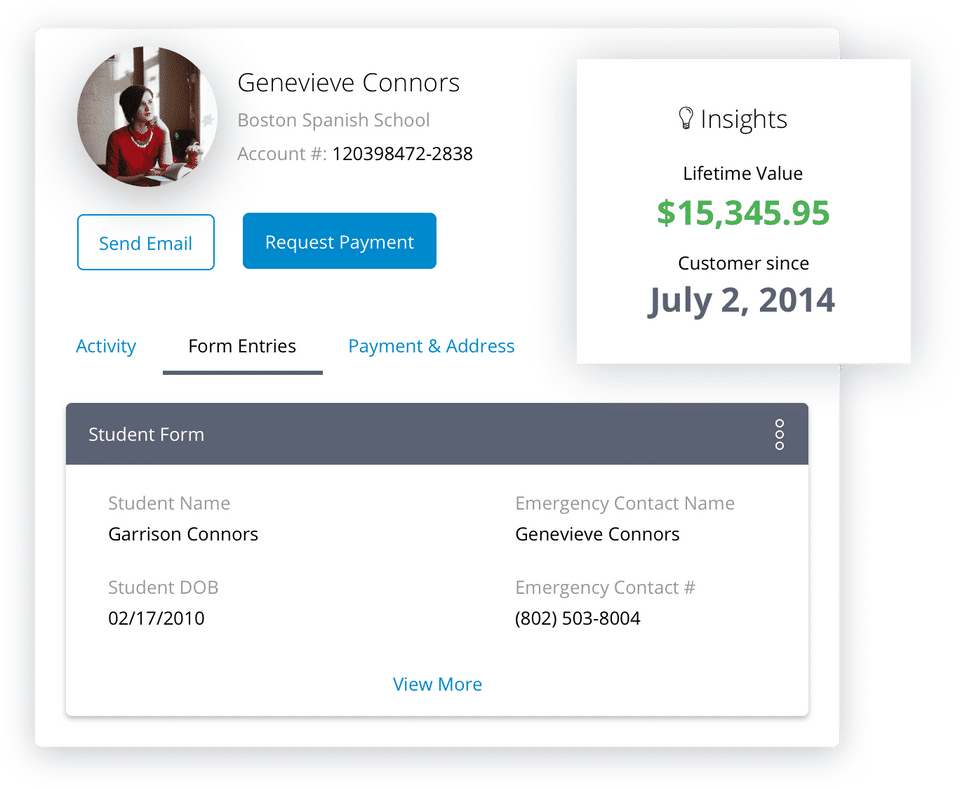This screenshot has width=960, height=789.
Task: Switch to the Activity tab
Action: coord(106,346)
